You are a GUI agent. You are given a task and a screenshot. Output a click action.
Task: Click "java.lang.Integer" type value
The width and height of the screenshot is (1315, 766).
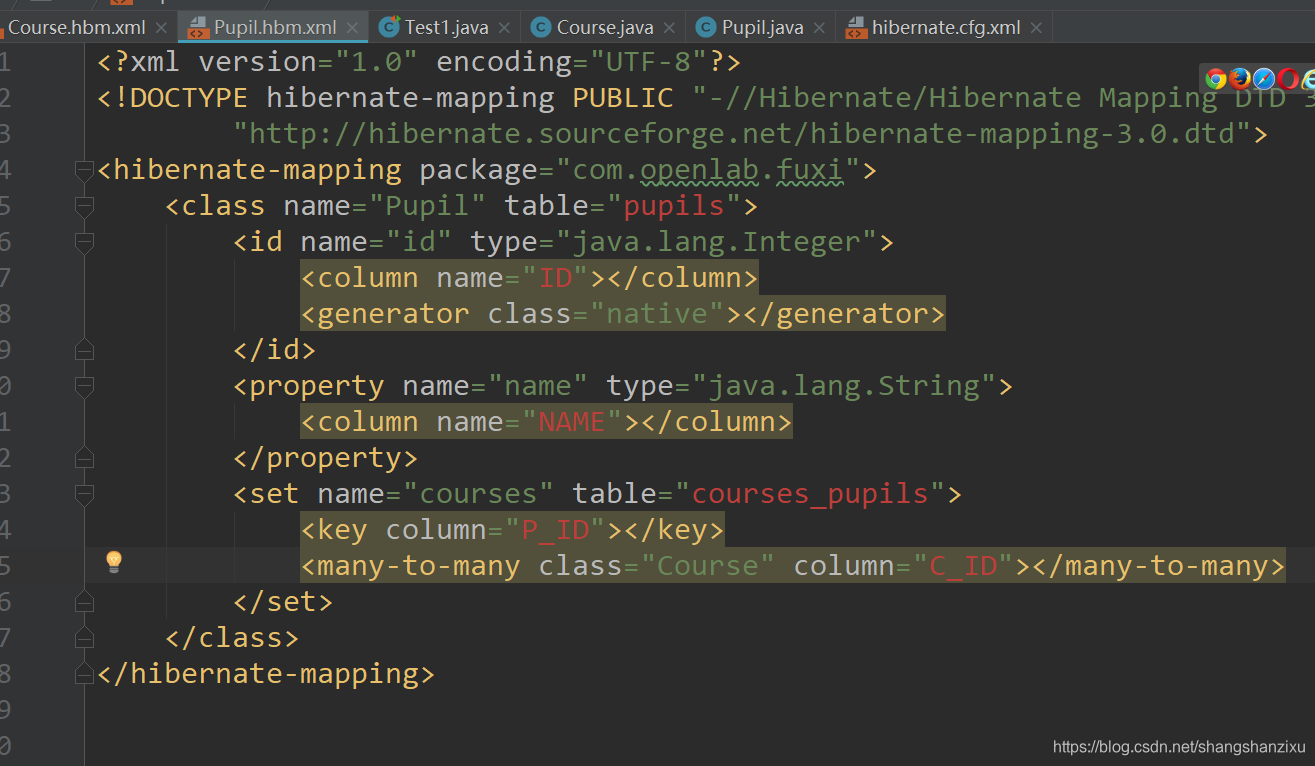click(x=716, y=242)
